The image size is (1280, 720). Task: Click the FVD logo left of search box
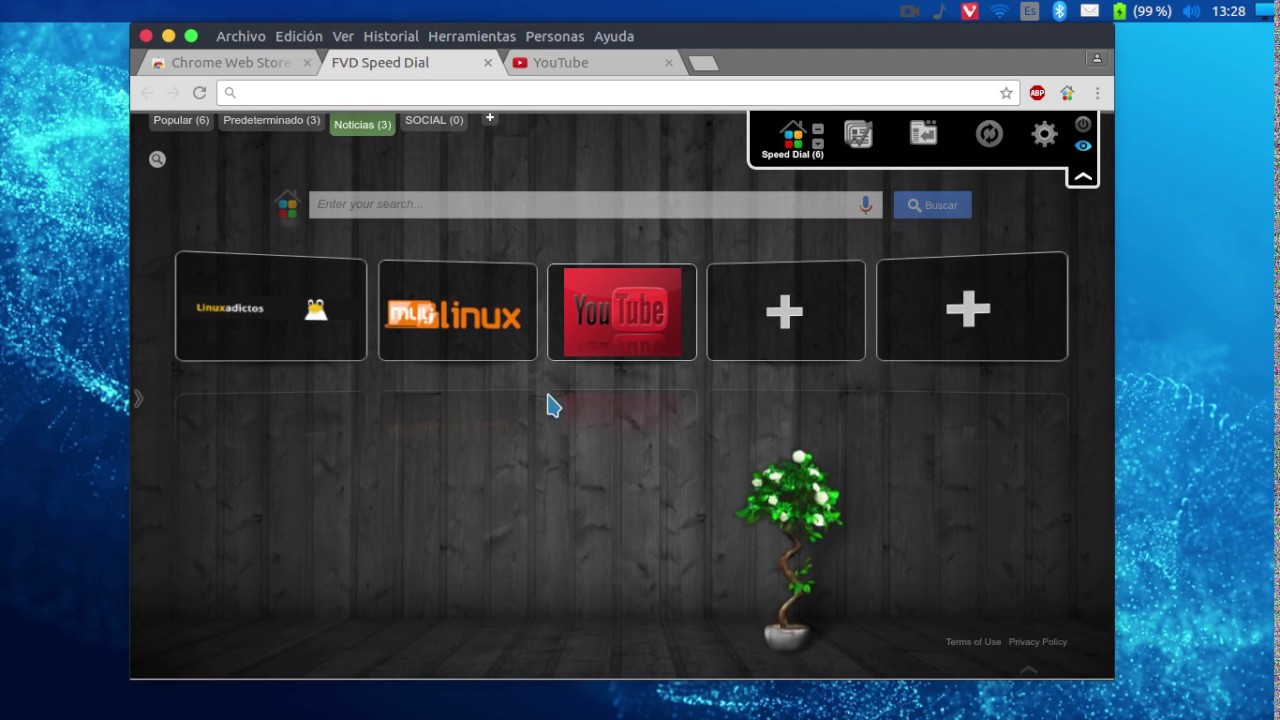click(x=288, y=204)
